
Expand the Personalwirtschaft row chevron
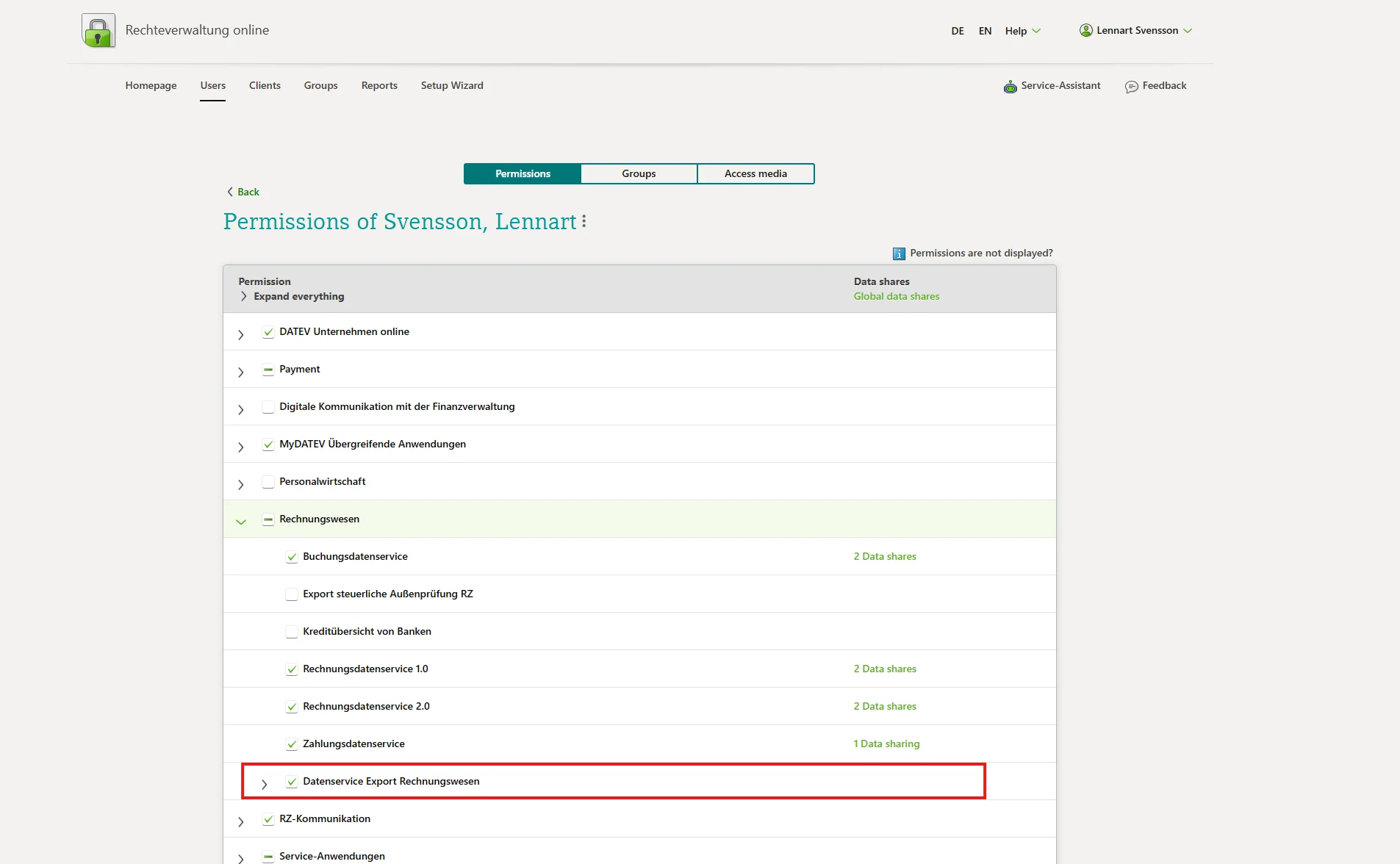tap(241, 485)
